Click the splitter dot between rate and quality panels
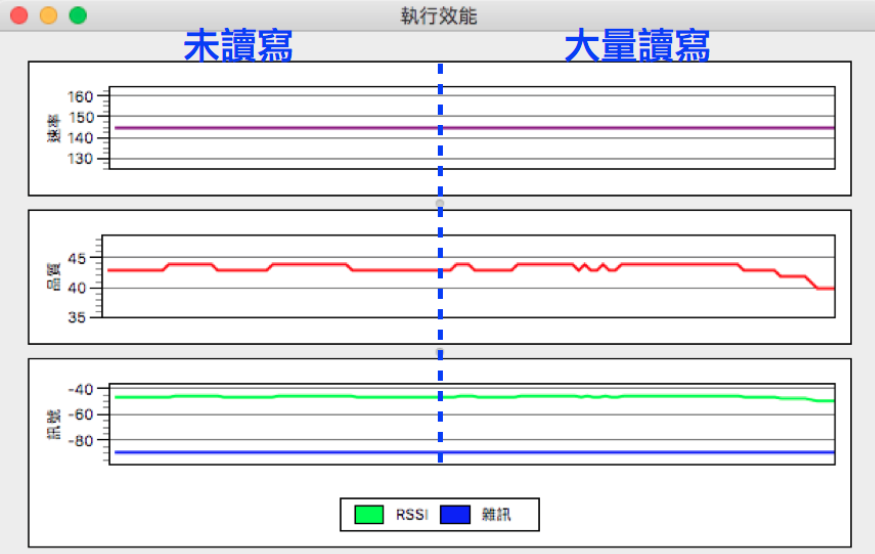The image size is (875, 554). [440, 203]
